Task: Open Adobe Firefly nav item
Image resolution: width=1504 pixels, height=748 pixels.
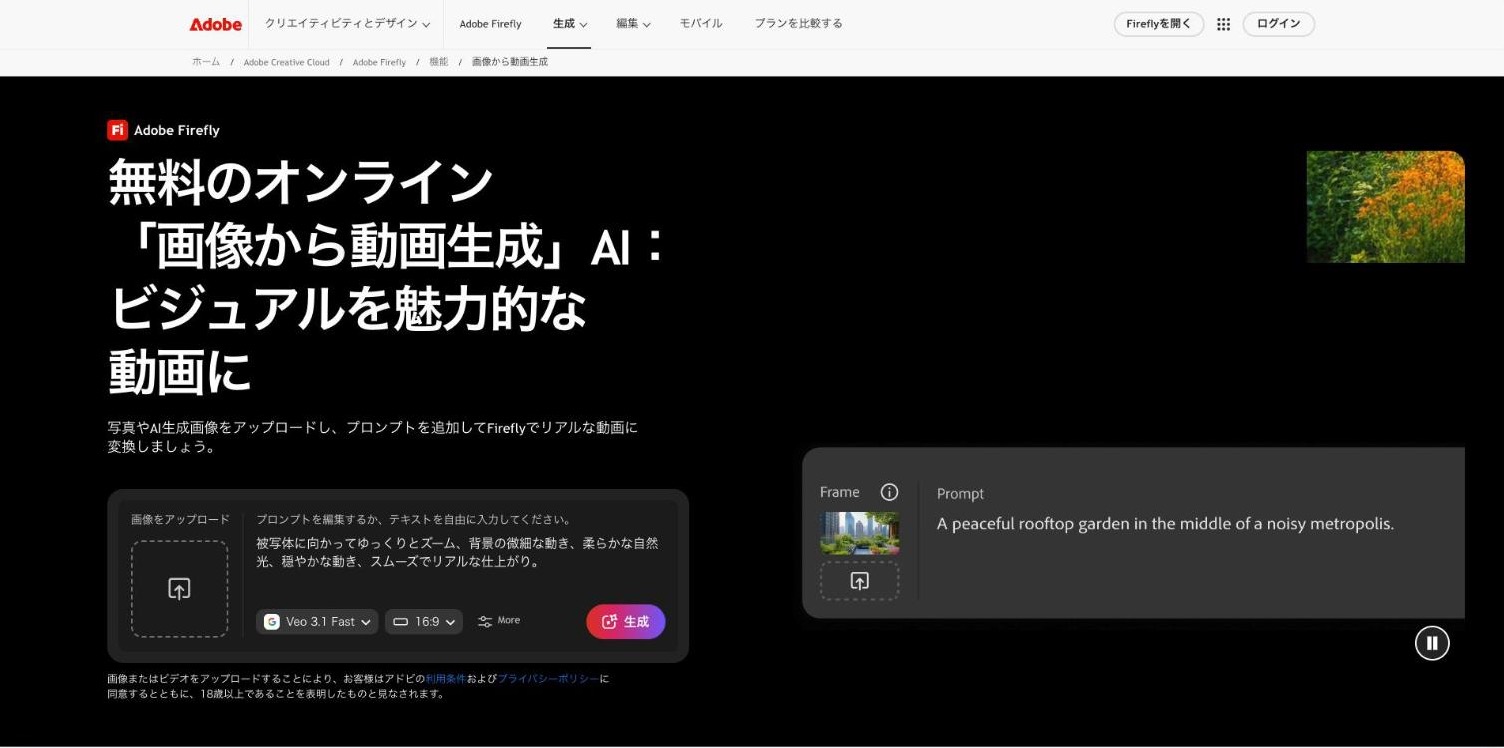Action: [x=490, y=24]
